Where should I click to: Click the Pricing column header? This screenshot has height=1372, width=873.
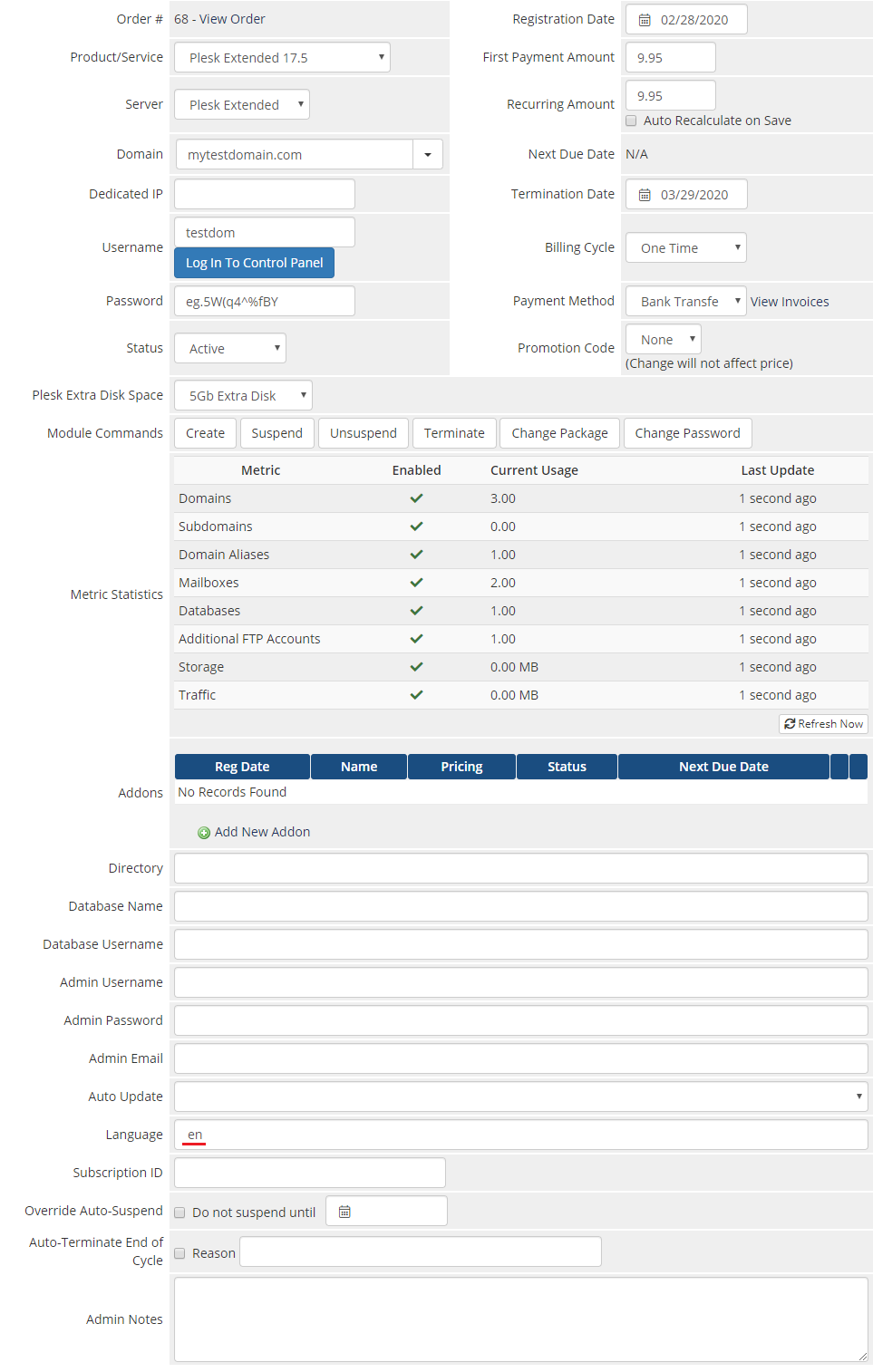point(462,767)
